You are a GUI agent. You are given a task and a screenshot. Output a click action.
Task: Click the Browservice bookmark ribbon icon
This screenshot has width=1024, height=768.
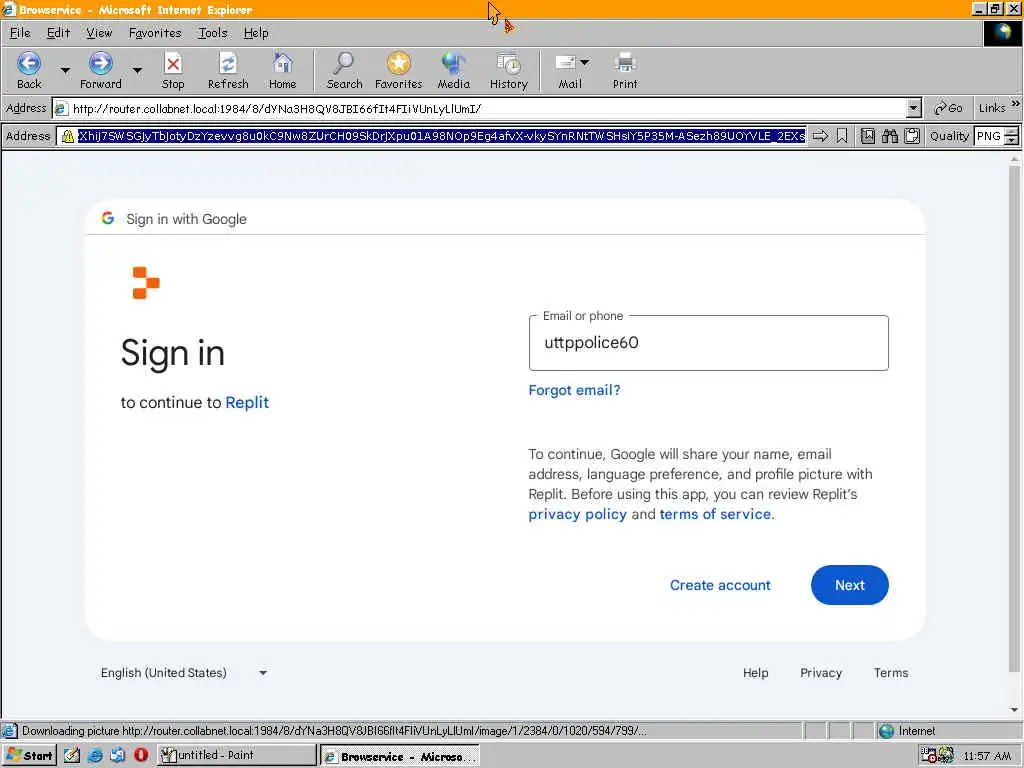pos(842,136)
